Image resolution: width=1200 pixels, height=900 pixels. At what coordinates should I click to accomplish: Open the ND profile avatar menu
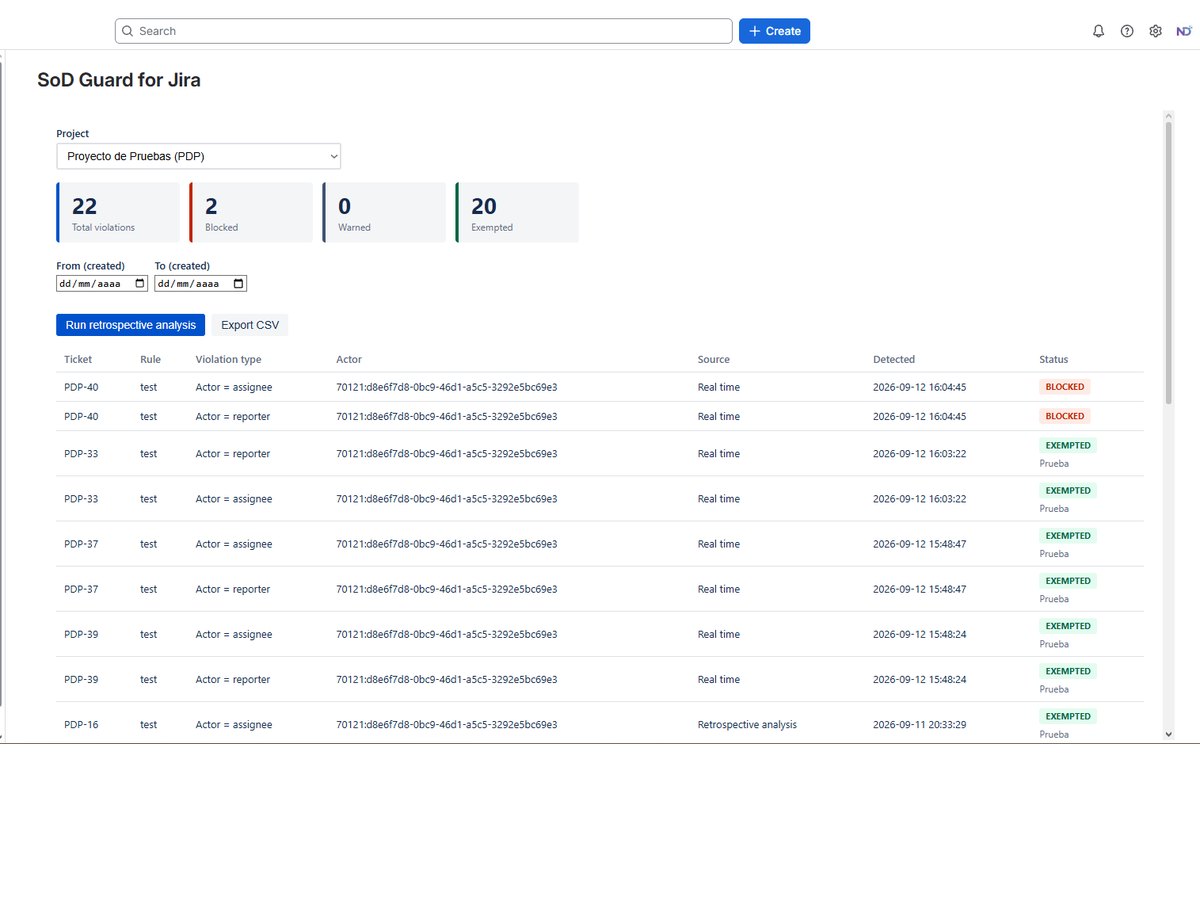(x=1184, y=31)
